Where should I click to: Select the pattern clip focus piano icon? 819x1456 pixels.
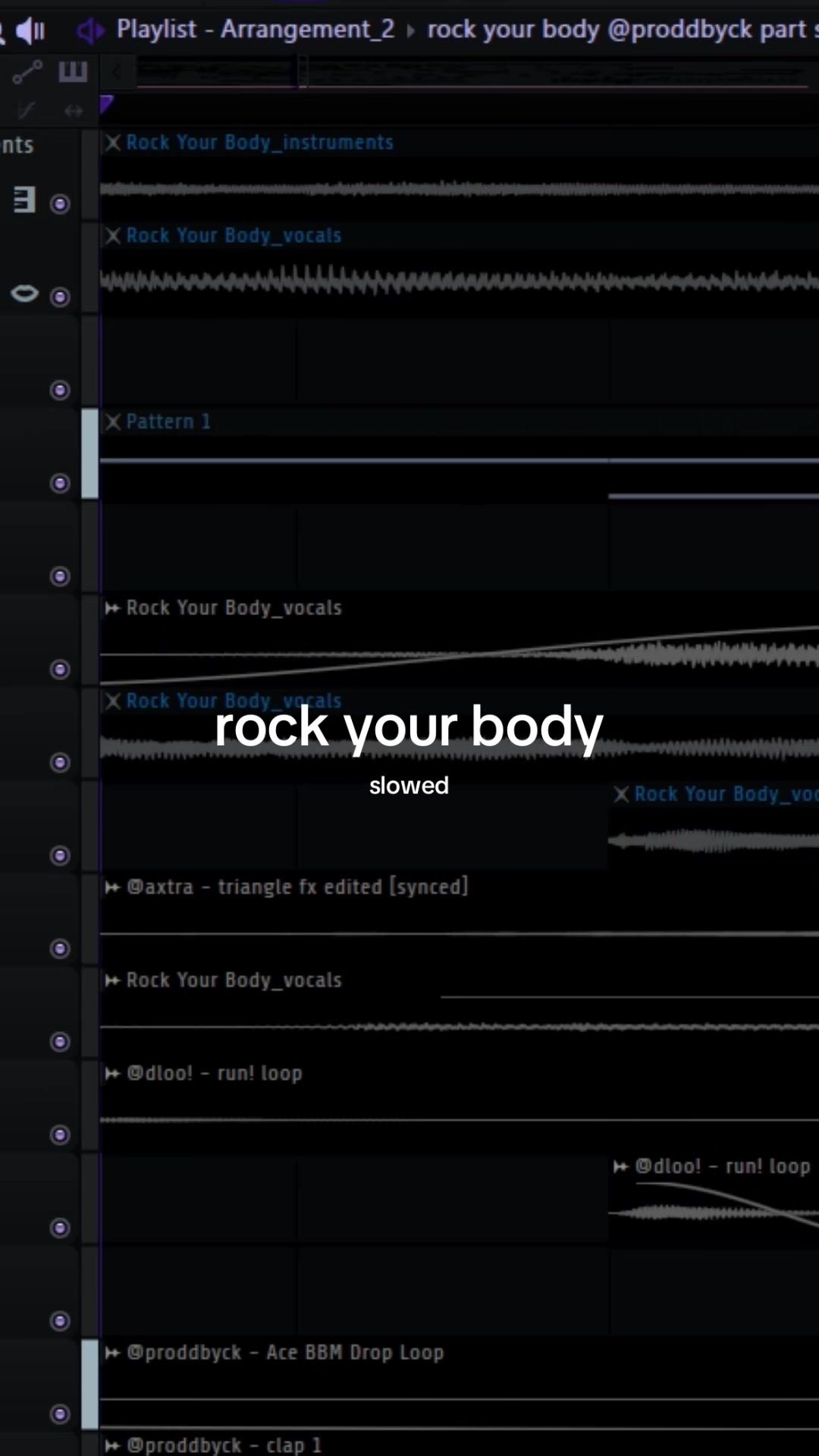(73, 72)
